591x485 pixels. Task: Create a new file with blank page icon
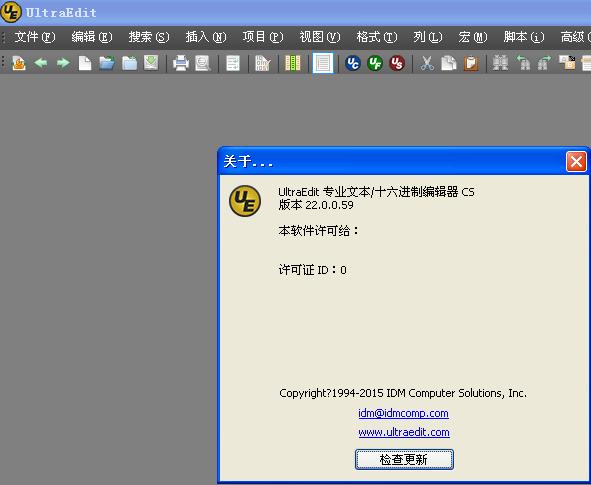click(85, 63)
